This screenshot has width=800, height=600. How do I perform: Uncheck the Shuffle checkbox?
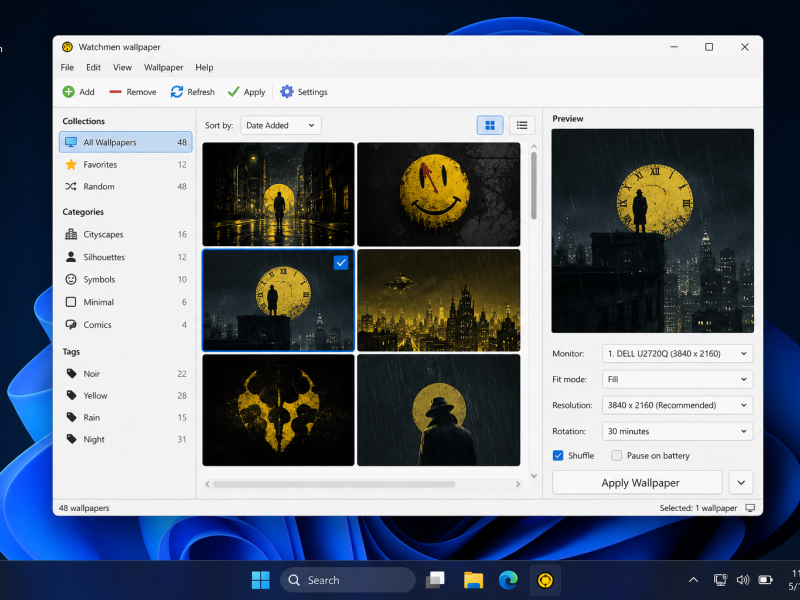tap(558, 456)
